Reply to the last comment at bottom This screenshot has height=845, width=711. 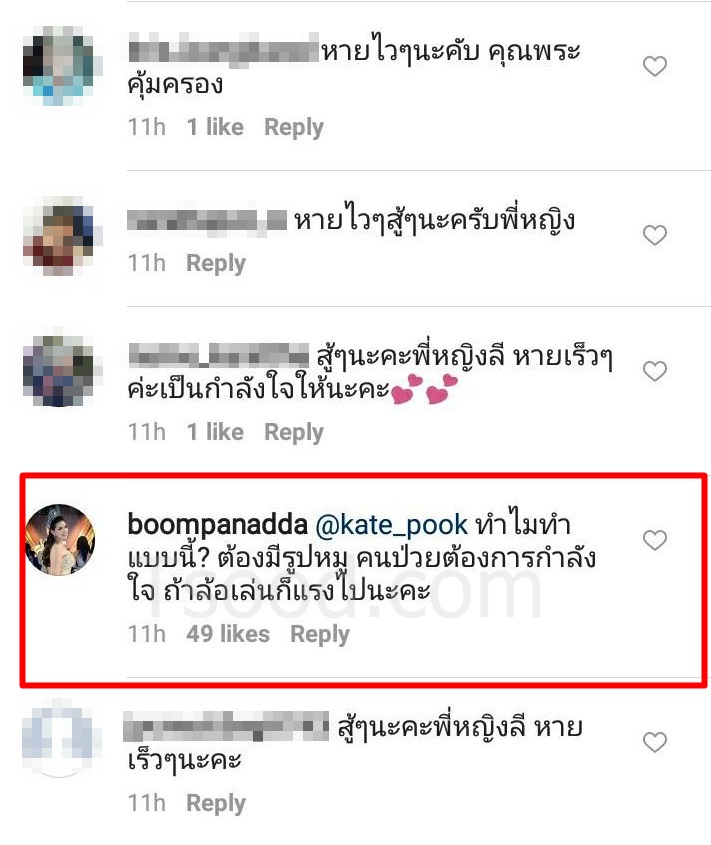(216, 804)
